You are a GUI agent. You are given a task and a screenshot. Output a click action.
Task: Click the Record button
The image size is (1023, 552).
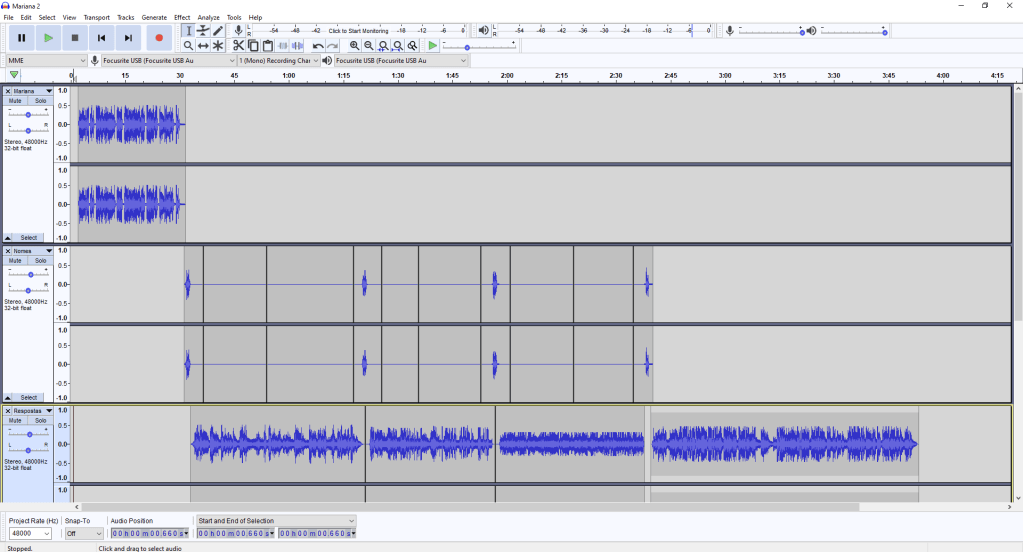point(159,38)
